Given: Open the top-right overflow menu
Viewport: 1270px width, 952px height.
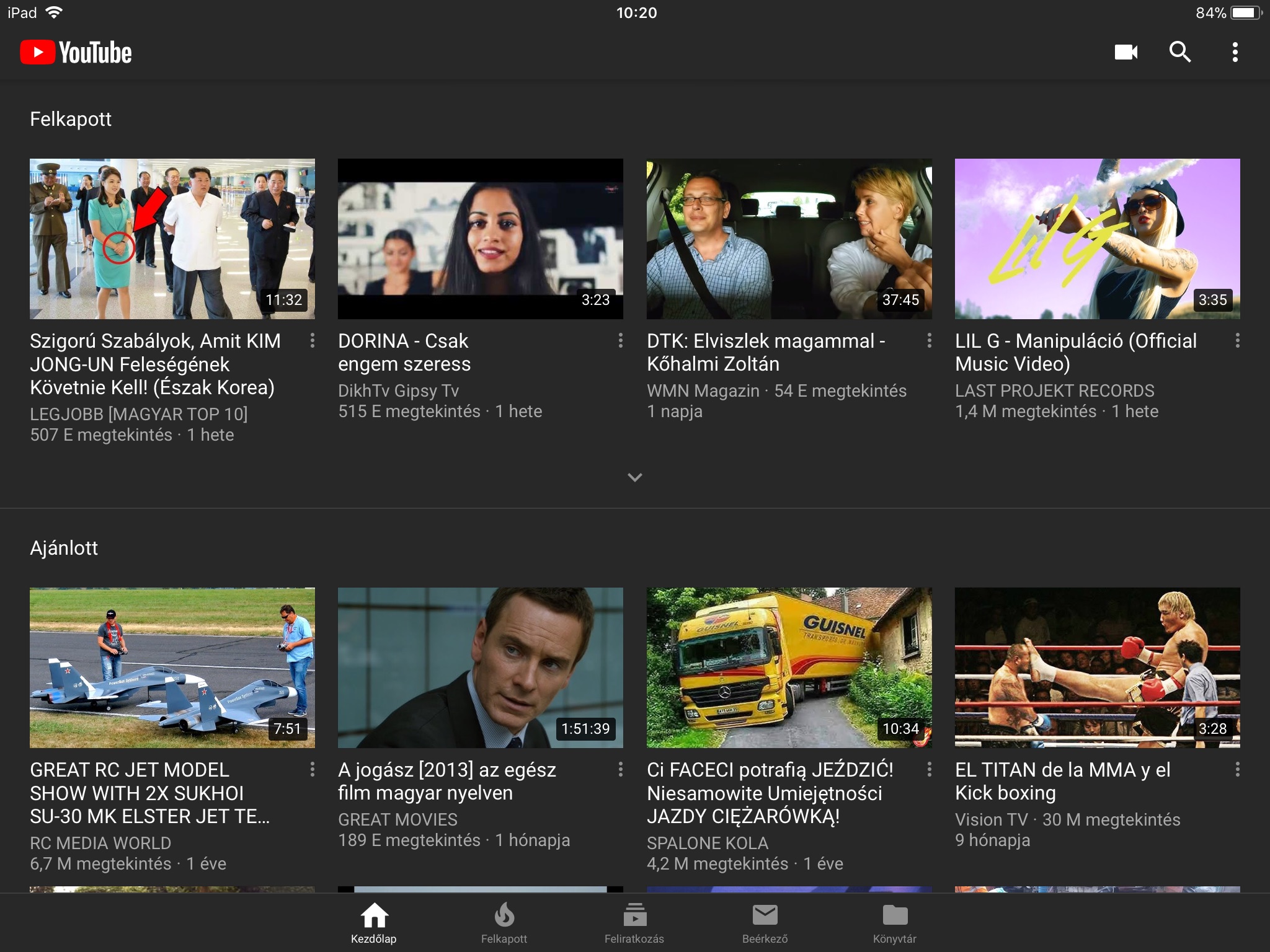Looking at the screenshot, I should pos(1235,52).
